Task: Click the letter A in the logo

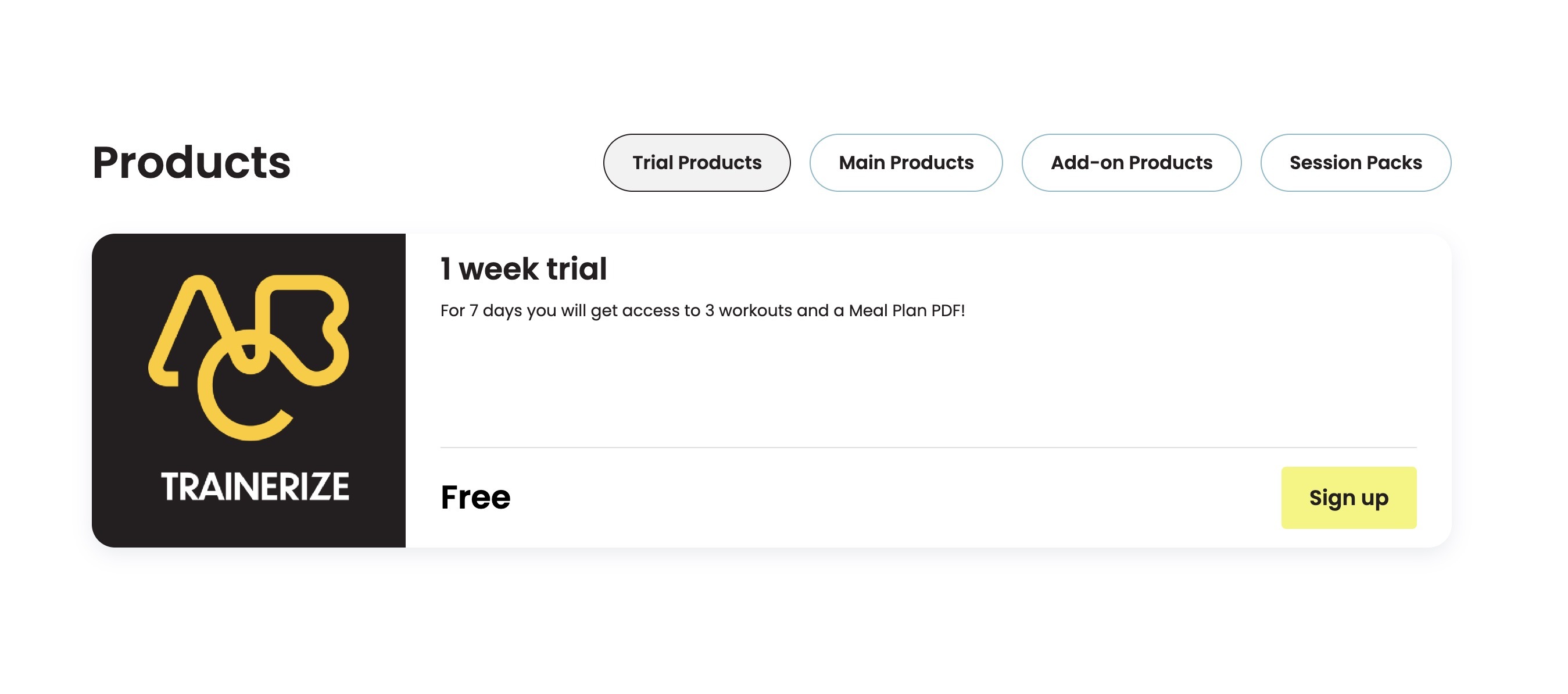Action: coord(182,329)
